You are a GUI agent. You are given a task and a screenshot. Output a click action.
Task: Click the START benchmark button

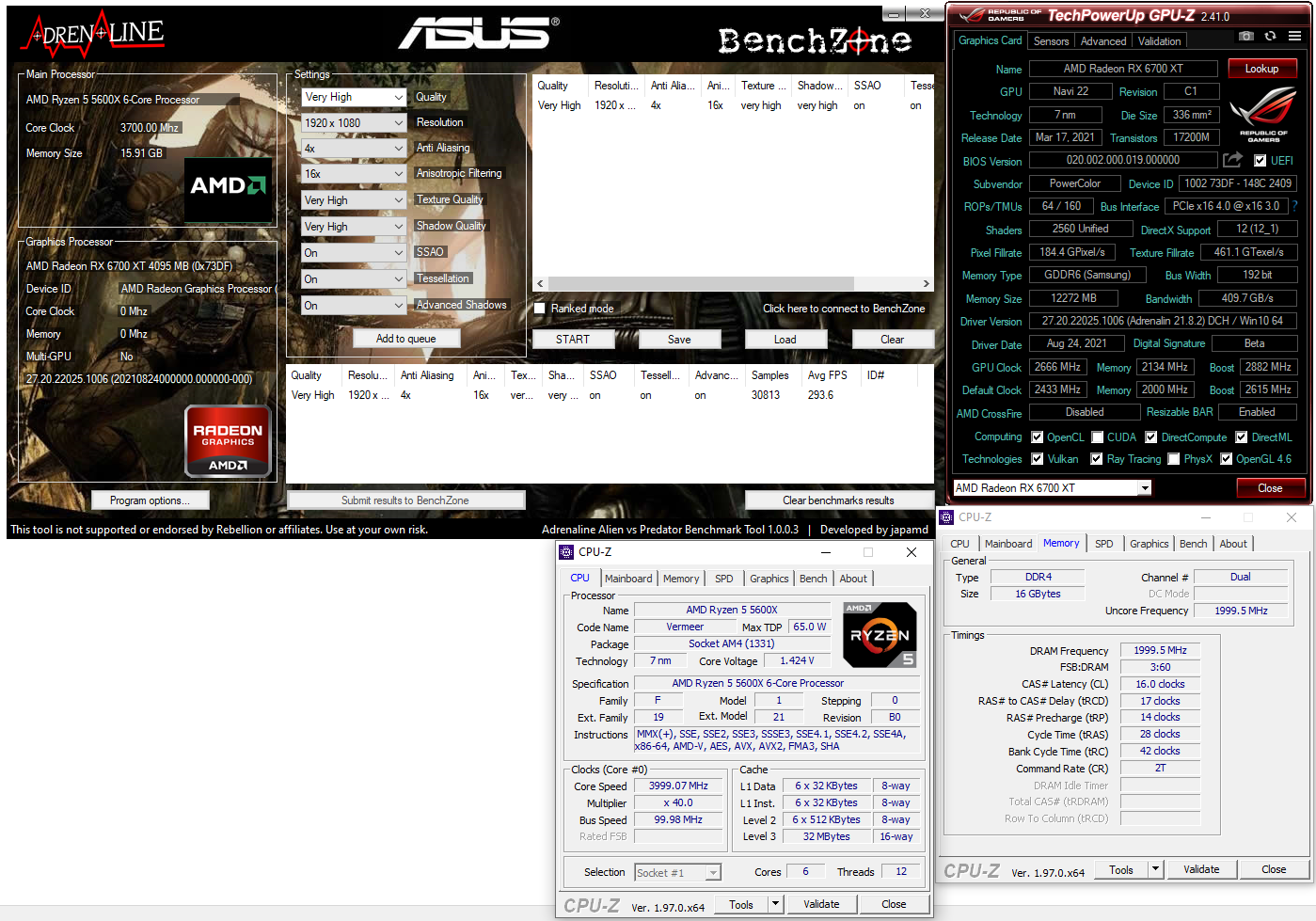[573, 340]
